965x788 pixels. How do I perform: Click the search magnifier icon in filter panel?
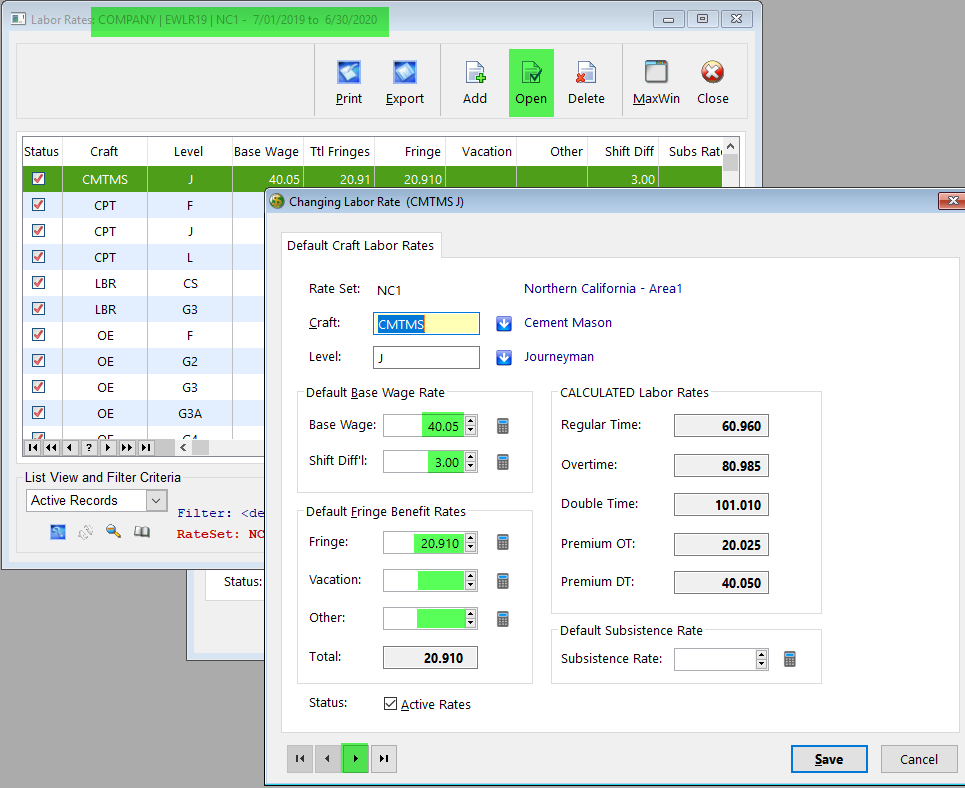coord(113,531)
